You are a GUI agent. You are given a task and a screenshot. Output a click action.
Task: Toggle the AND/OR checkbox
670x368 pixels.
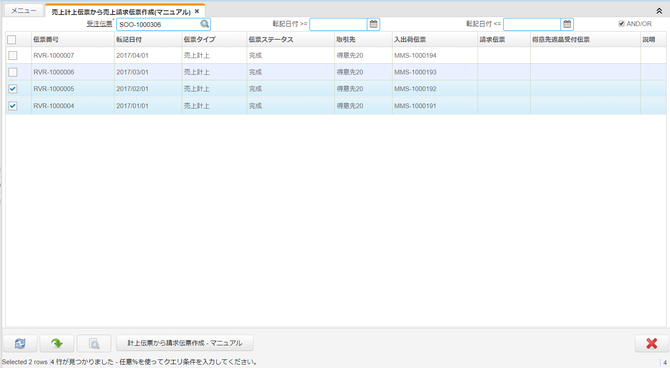(621, 24)
